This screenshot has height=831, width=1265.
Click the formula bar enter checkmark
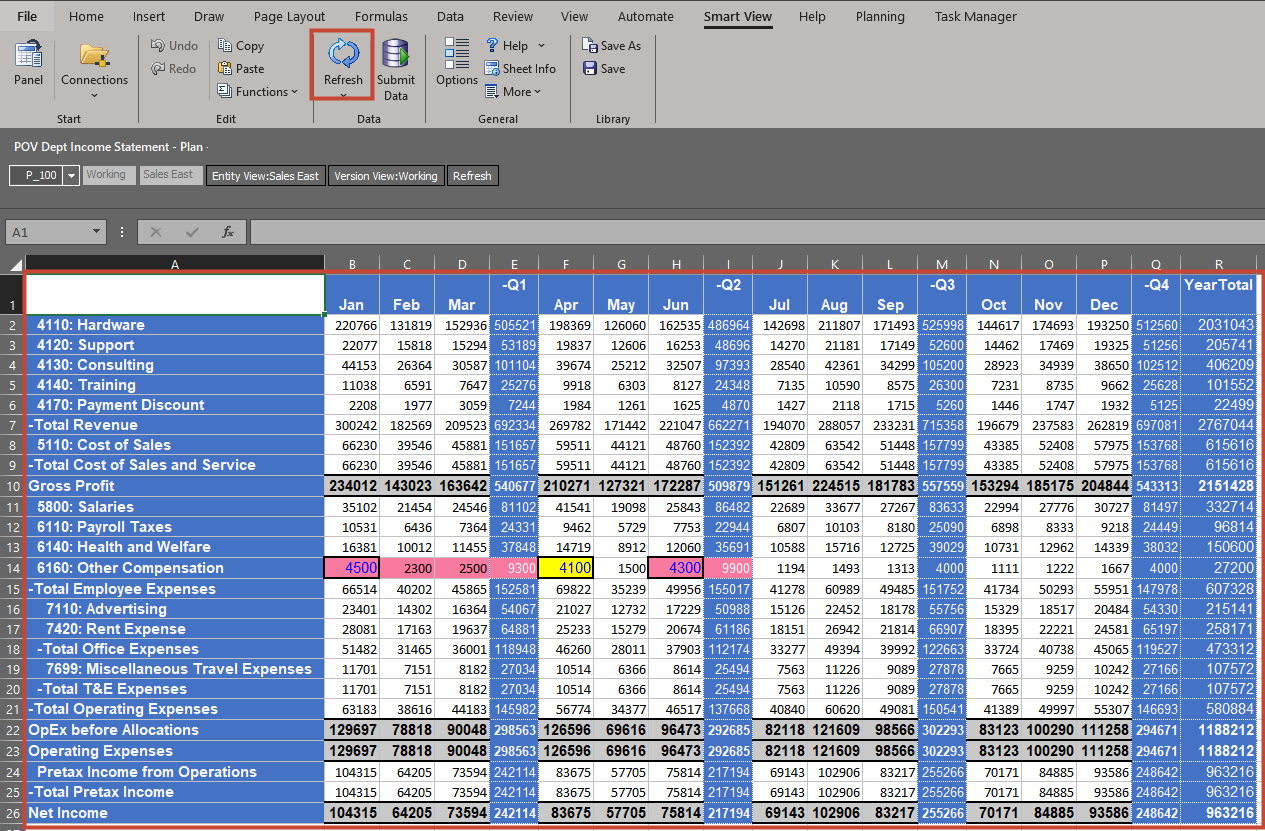pos(192,232)
